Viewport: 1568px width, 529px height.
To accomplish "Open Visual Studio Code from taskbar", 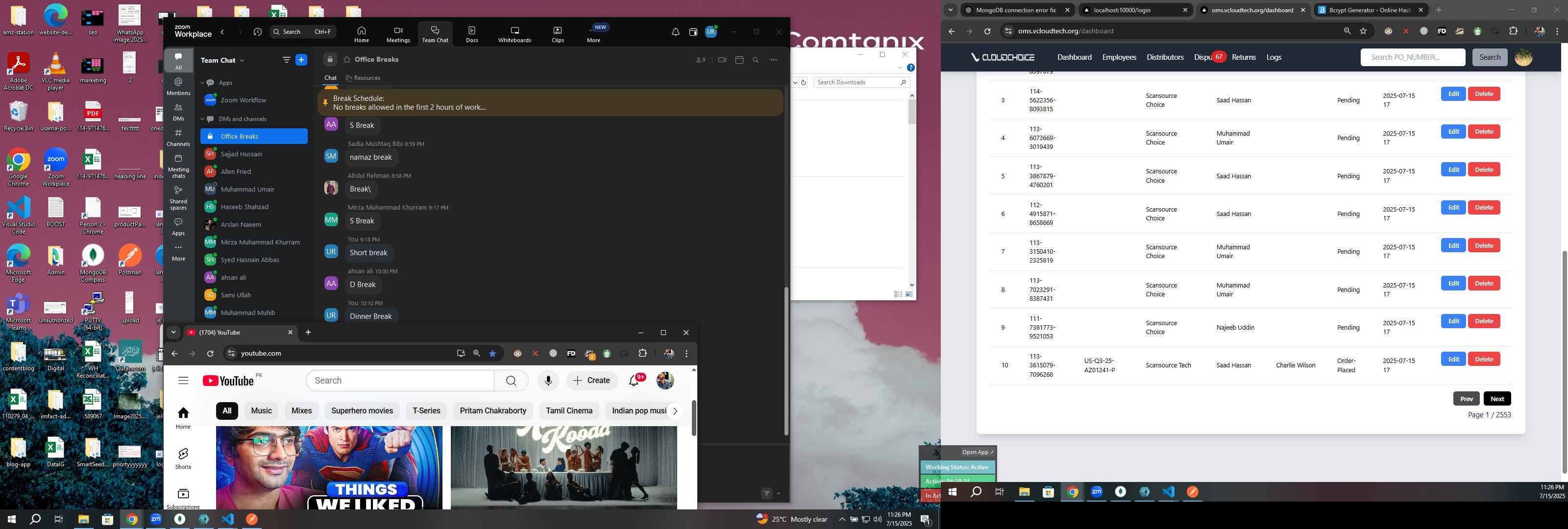I will [228, 519].
